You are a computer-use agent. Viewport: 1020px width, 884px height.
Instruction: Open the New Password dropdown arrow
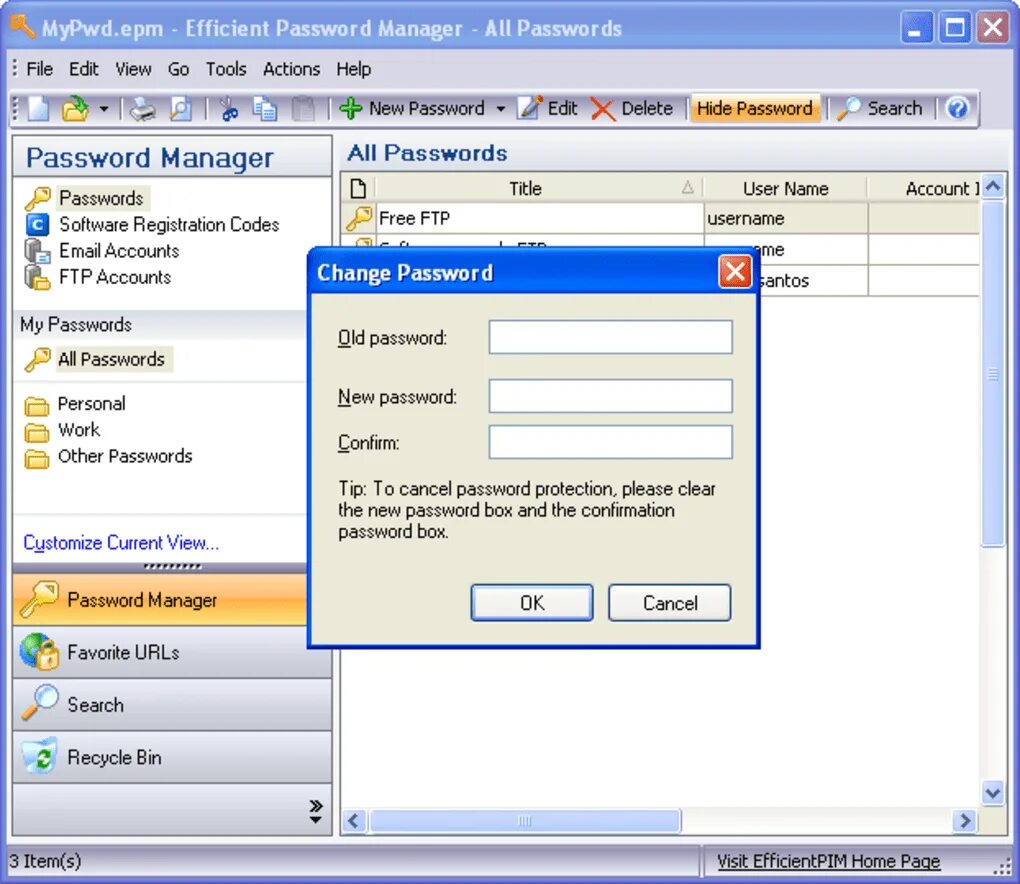click(500, 109)
